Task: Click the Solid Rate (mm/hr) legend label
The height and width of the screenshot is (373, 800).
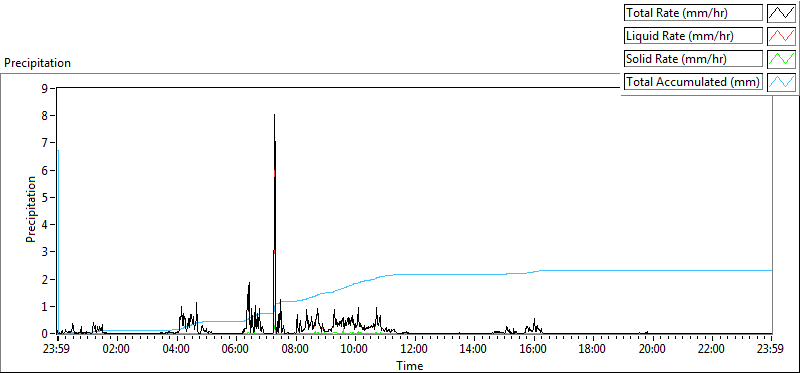Action: pos(694,59)
